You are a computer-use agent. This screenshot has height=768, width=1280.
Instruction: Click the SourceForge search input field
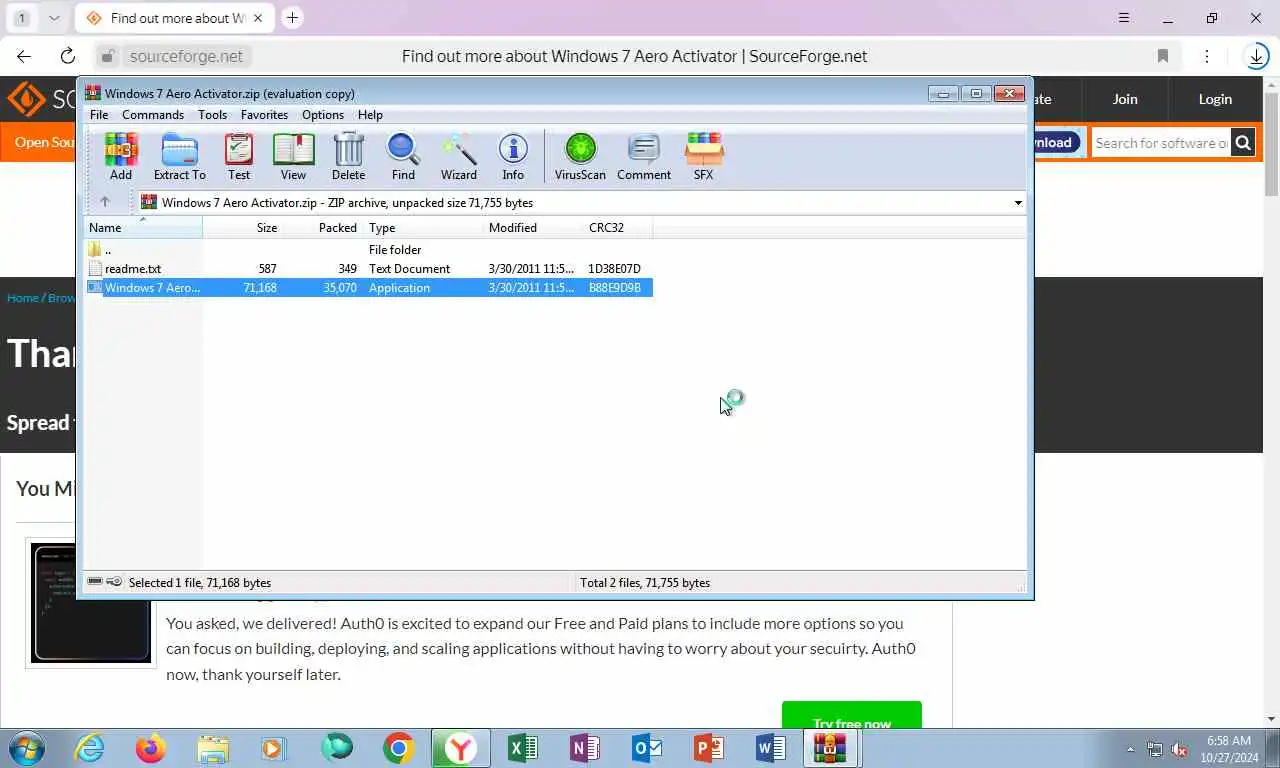pos(1160,143)
